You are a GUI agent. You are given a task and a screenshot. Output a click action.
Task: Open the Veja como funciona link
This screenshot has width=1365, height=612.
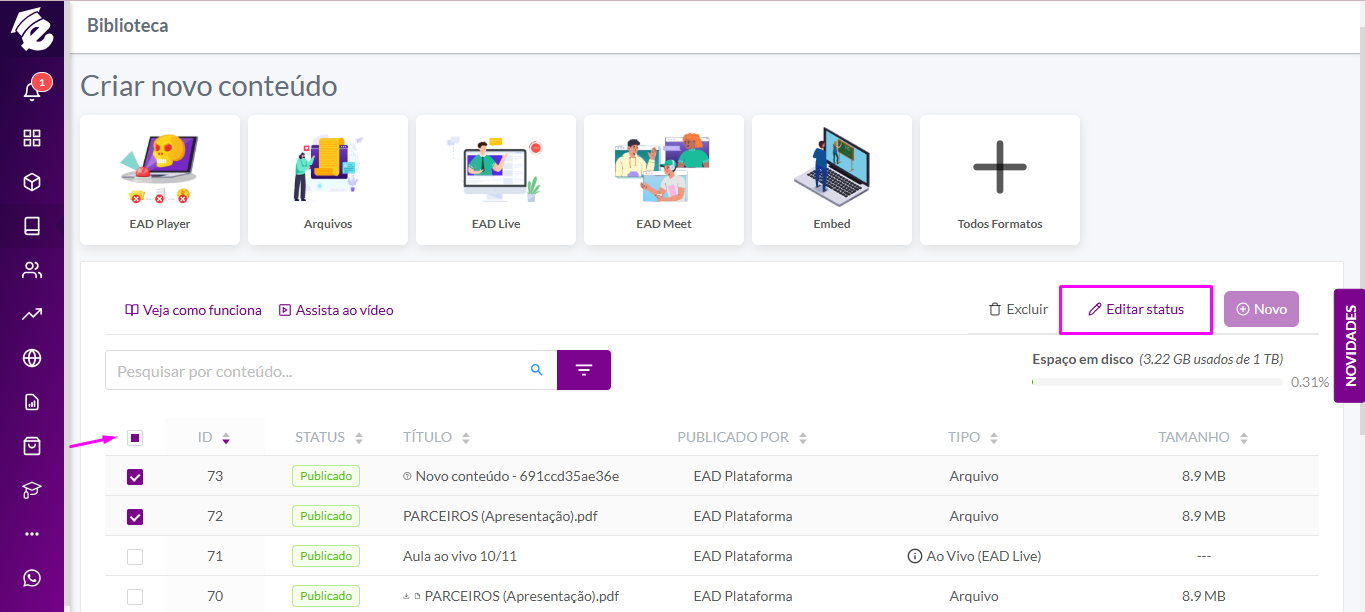point(193,310)
